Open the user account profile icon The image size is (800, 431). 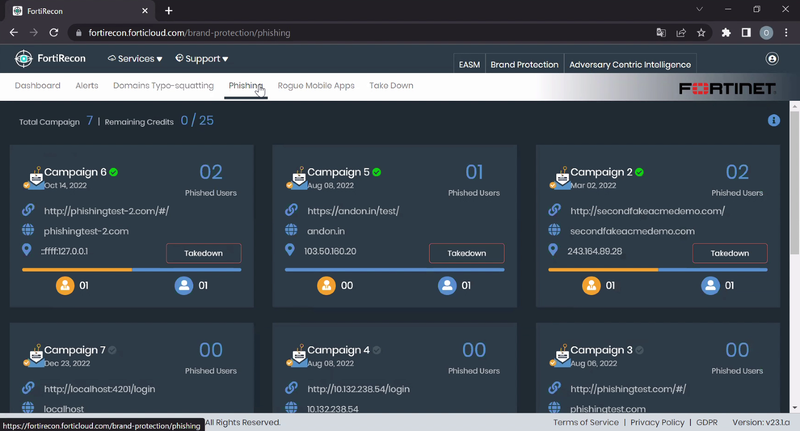772,59
